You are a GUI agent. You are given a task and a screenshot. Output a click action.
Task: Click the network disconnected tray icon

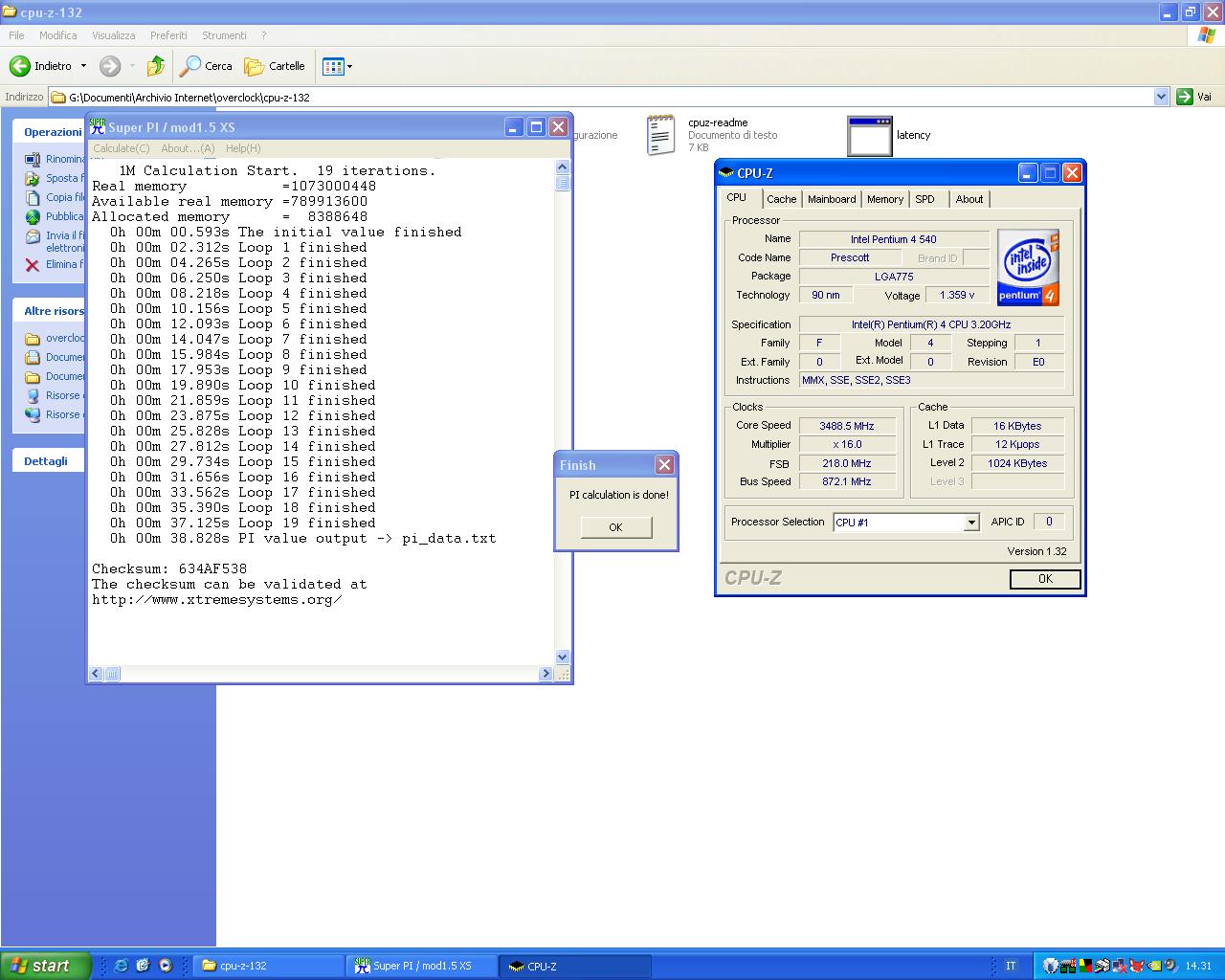pyautogui.click(x=1120, y=966)
